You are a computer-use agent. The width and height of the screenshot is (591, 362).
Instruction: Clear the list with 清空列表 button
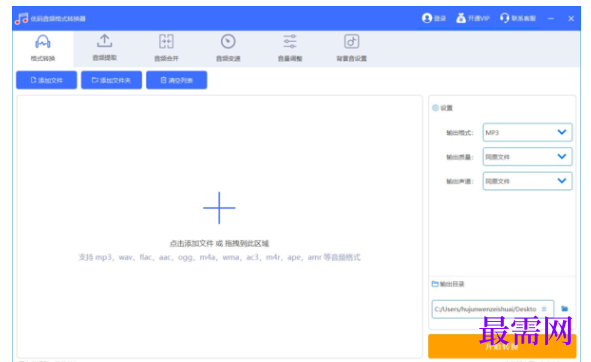tap(176, 80)
